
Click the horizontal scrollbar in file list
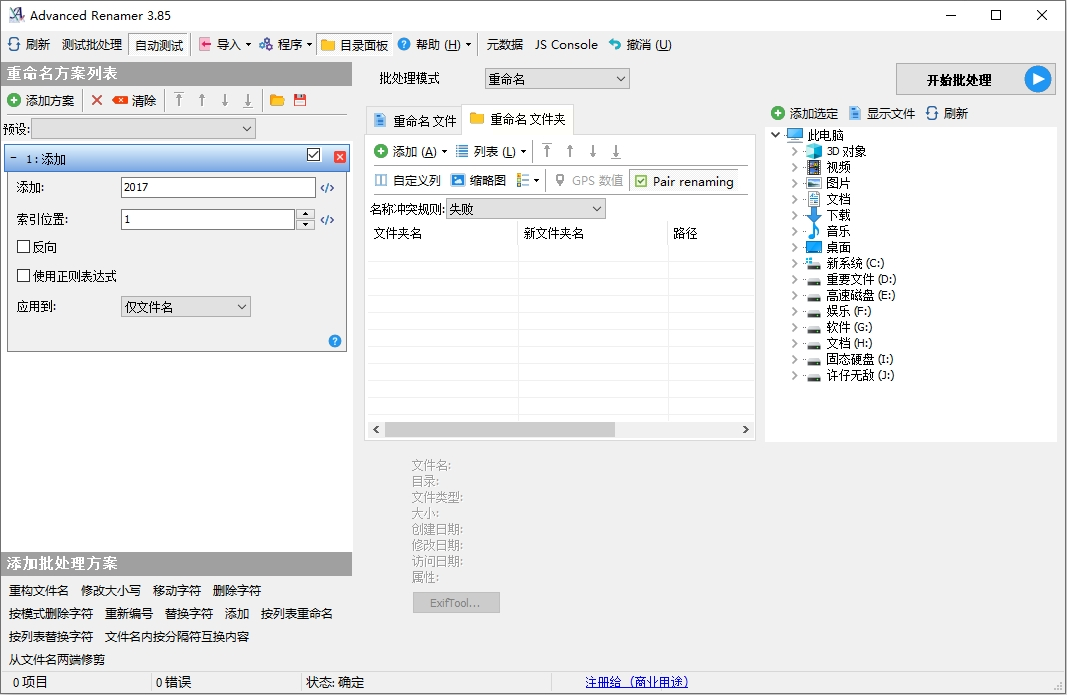click(500, 429)
